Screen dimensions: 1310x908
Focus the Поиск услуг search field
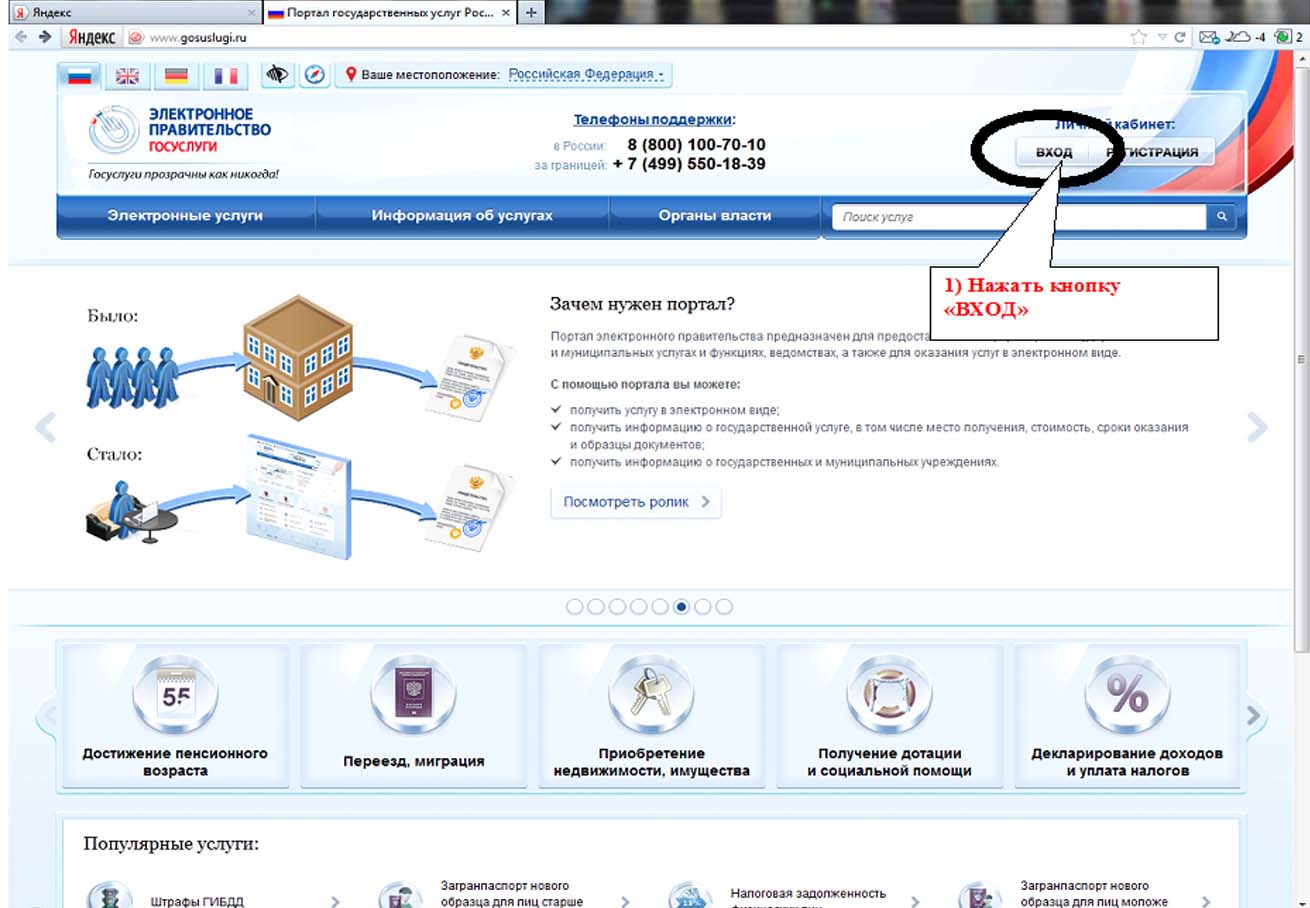pyautogui.click(x=1020, y=217)
